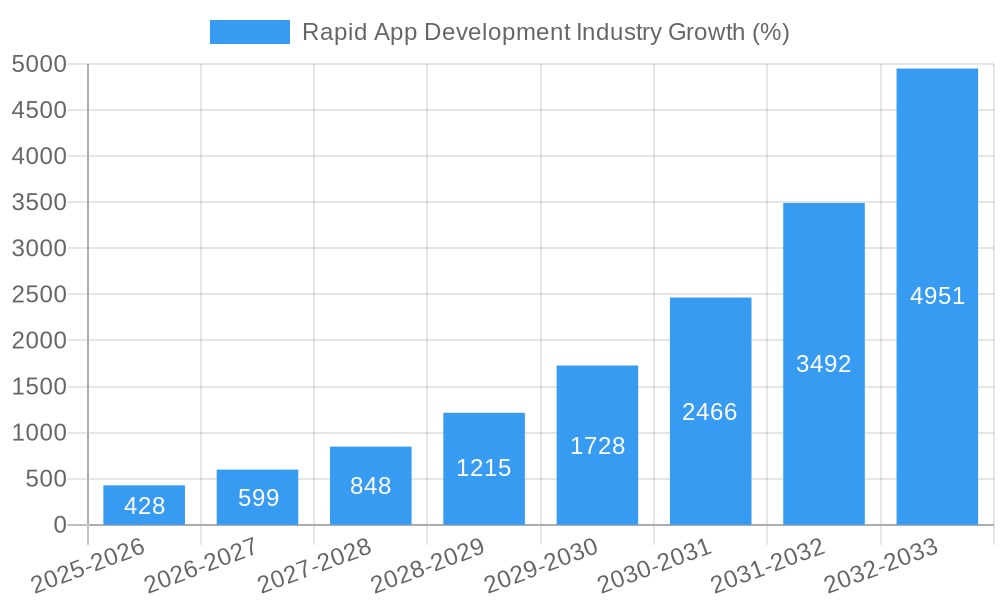Image resolution: width=1000 pixels, height=600 pixels.
Task: Click the 4000 y-axis tick label
Action: (x=39, y=156)
